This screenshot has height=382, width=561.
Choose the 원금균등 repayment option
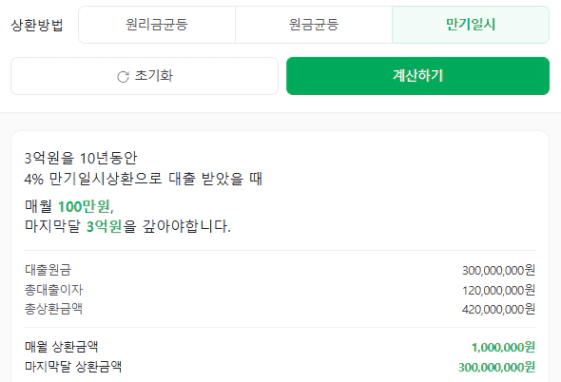point(314,25)
